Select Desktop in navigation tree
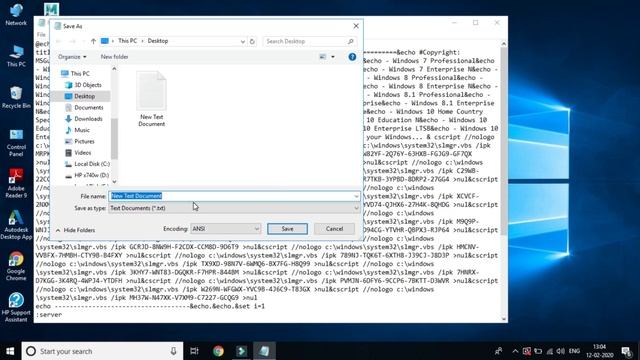 coord(84,96)
